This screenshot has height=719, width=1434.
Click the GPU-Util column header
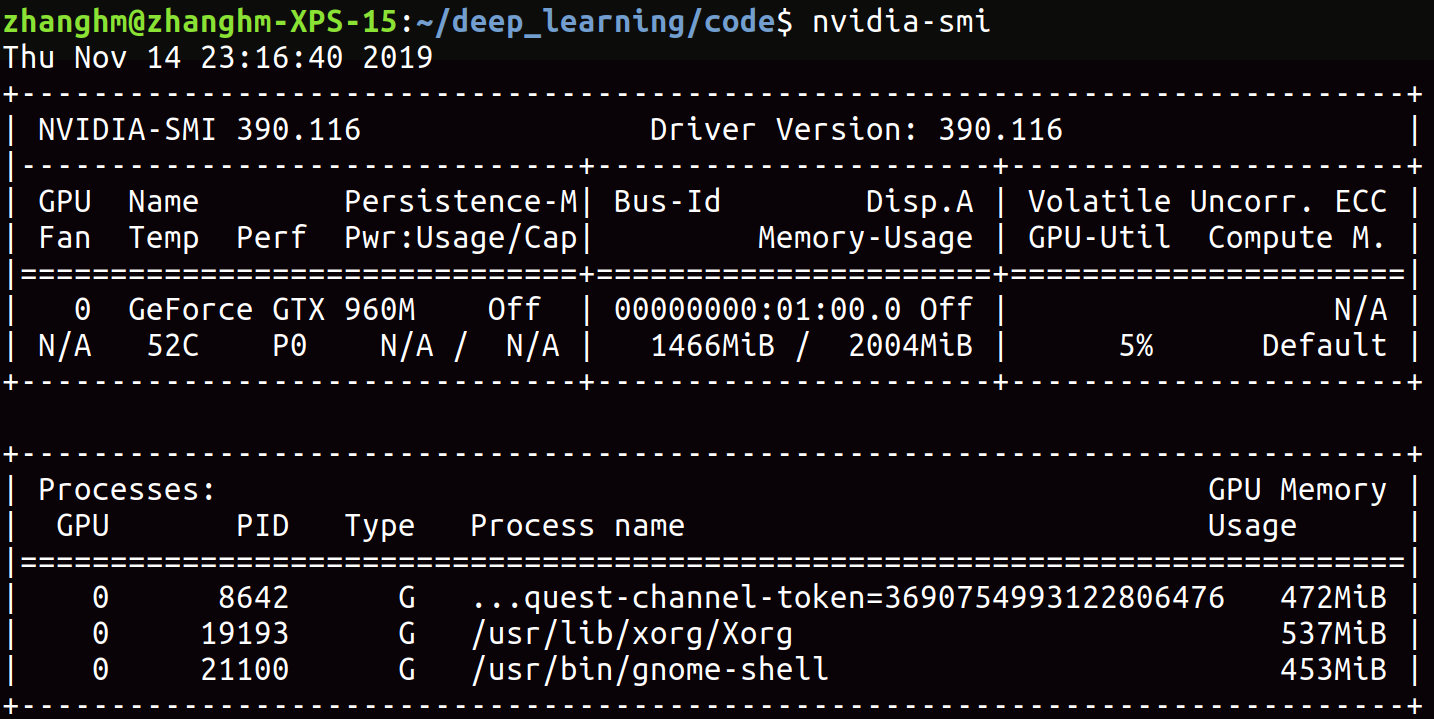pos(1099,238)
